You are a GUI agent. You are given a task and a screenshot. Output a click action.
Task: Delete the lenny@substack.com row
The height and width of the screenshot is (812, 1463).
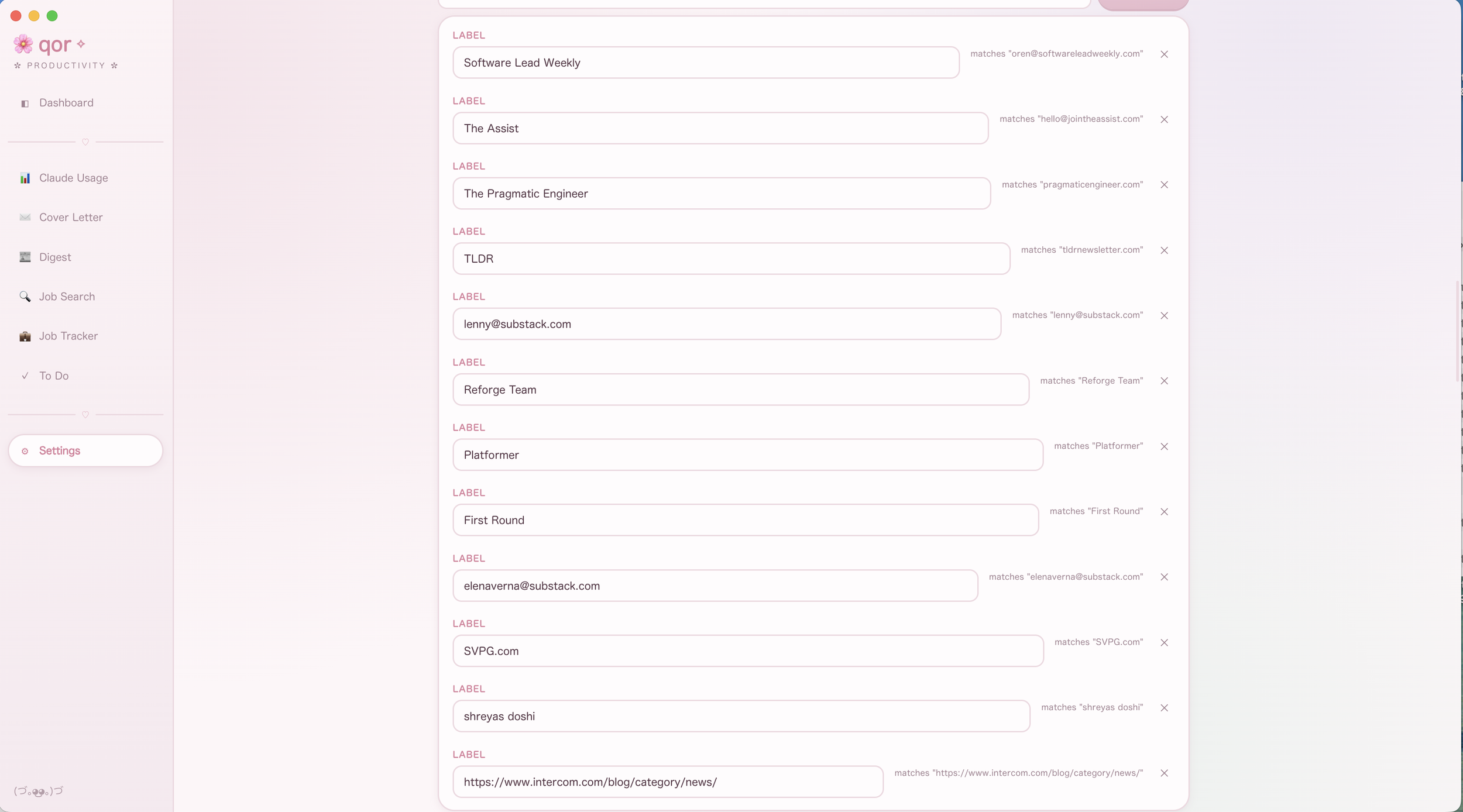pos(1164,316)
